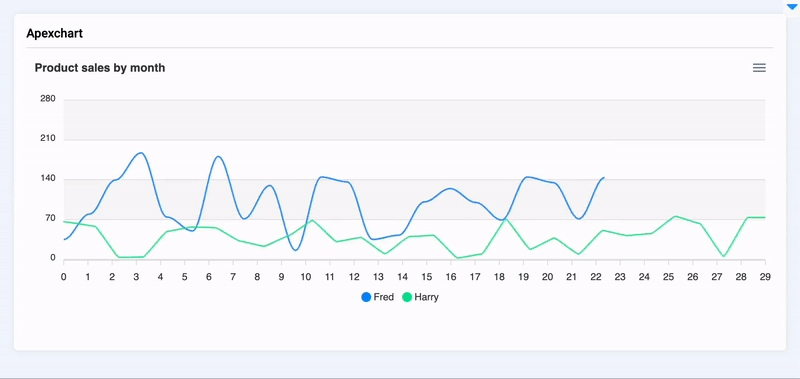Image resolution: width=800 pixels, height=379 pixels.
Task: Click the x-axis label 15
Action: click(x=426, y=277)
